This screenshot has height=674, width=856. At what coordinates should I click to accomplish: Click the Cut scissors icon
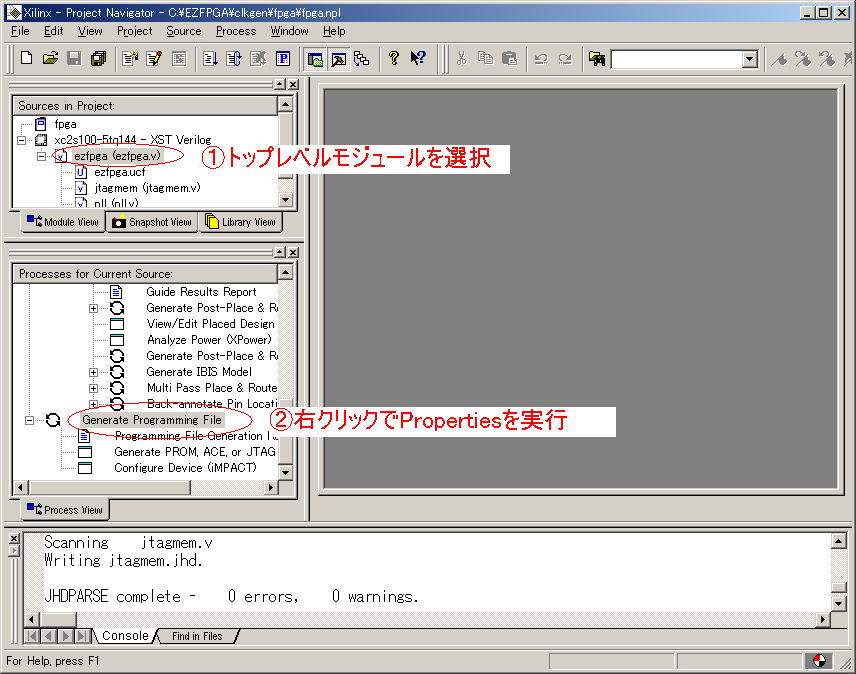pos(462,58)
